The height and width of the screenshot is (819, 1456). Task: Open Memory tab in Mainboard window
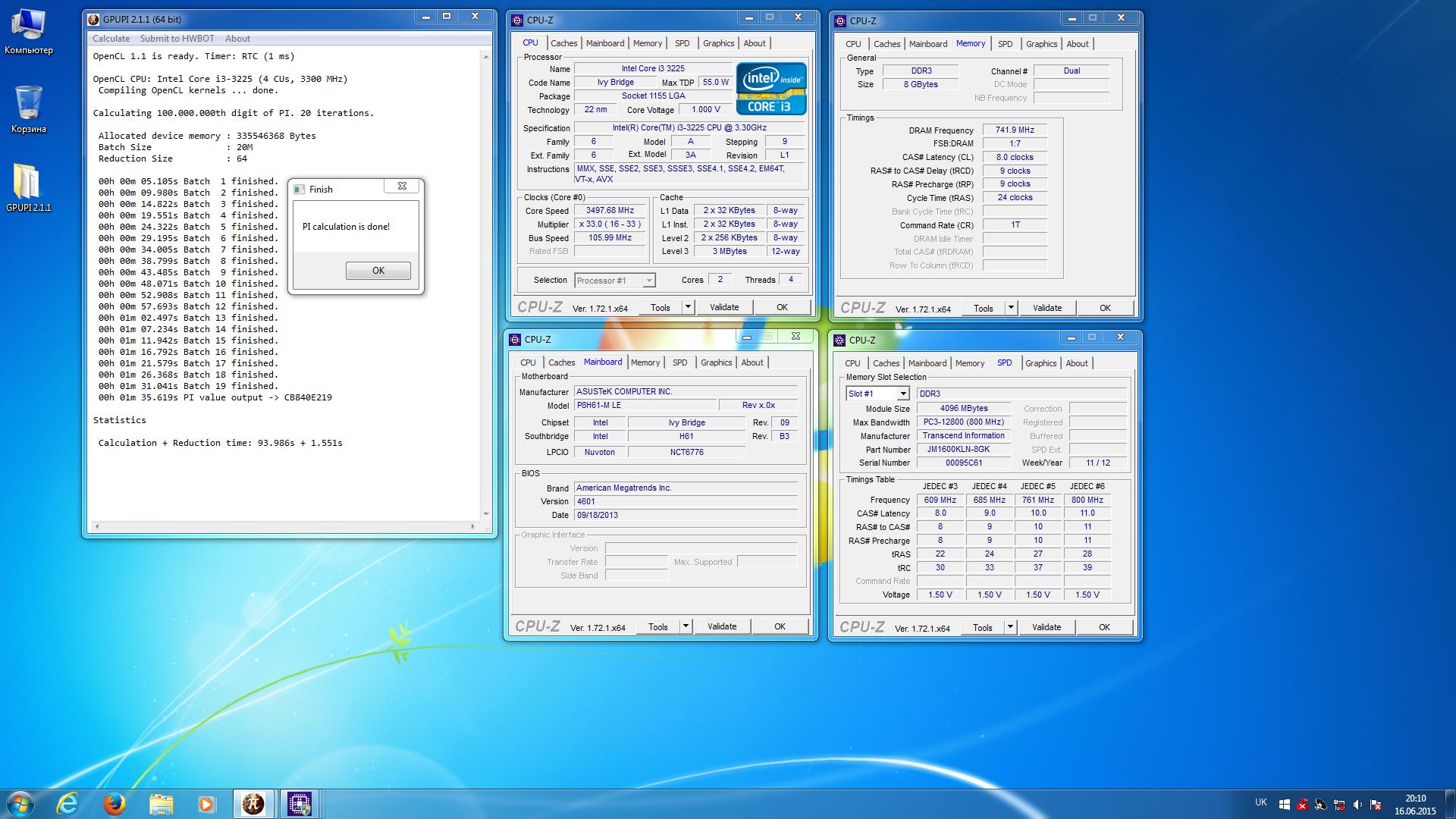[x=645, y=362]
